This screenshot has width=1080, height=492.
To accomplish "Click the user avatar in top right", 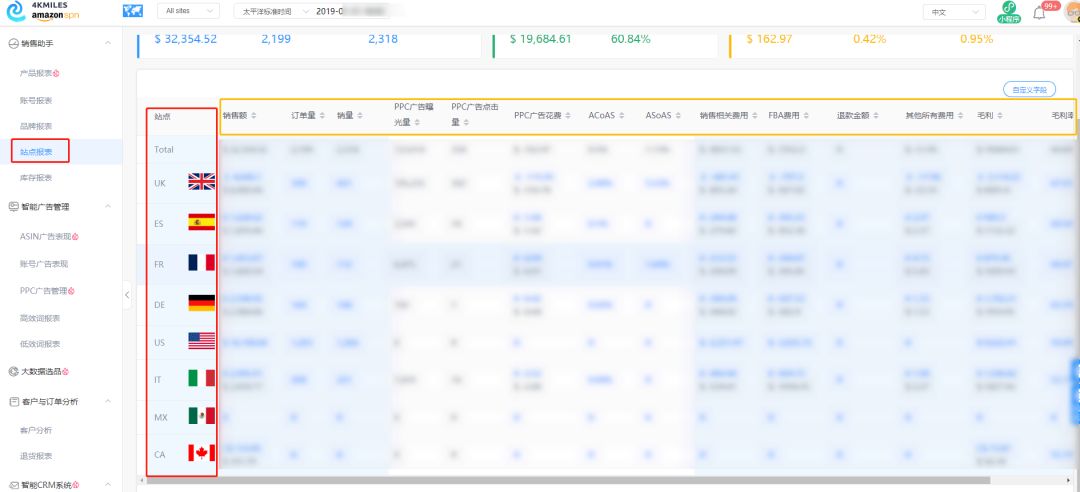I will point(1071,12).
